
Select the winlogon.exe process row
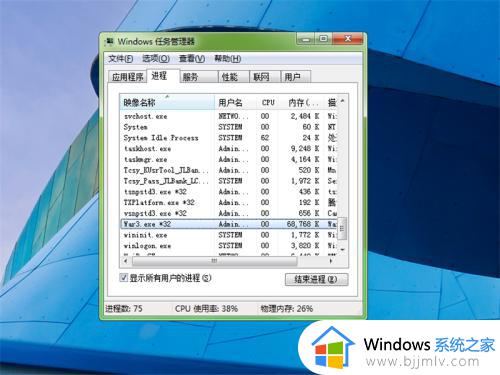click(229, 246)
